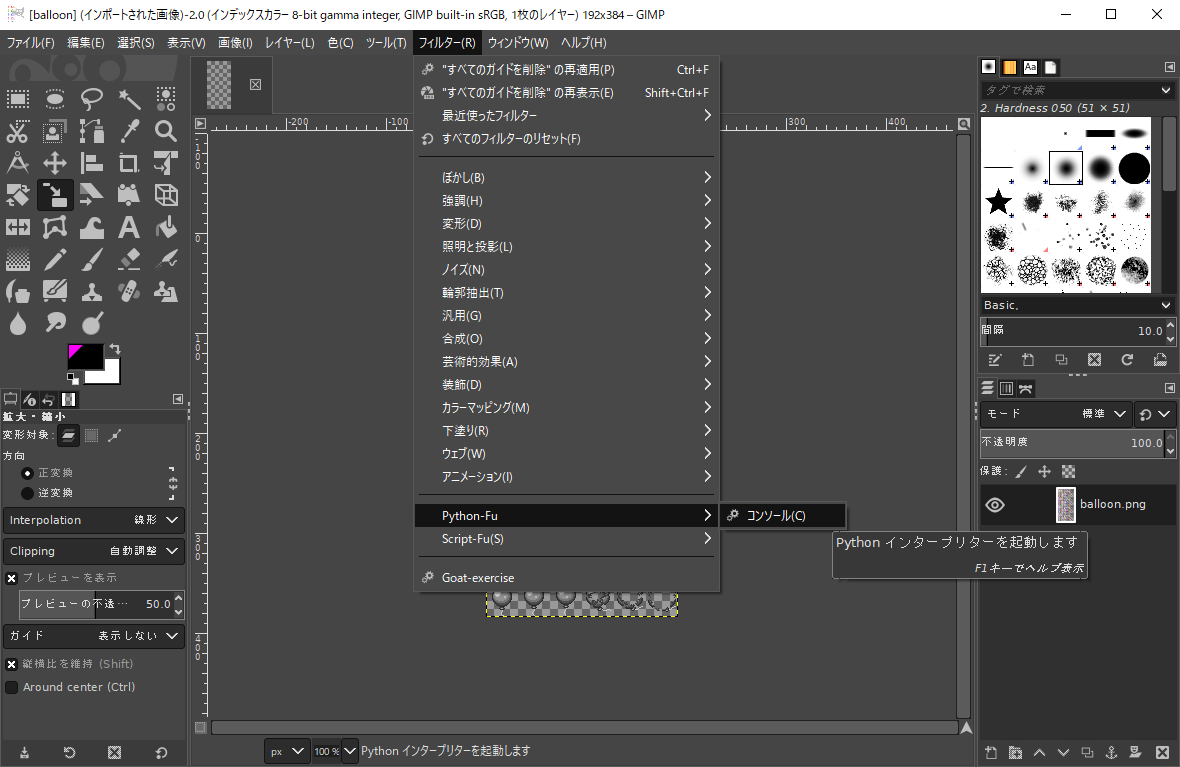Screen dimensions: 1180x767
Task: Hide the balloon.png layer
Action: [x=994, y=505]
